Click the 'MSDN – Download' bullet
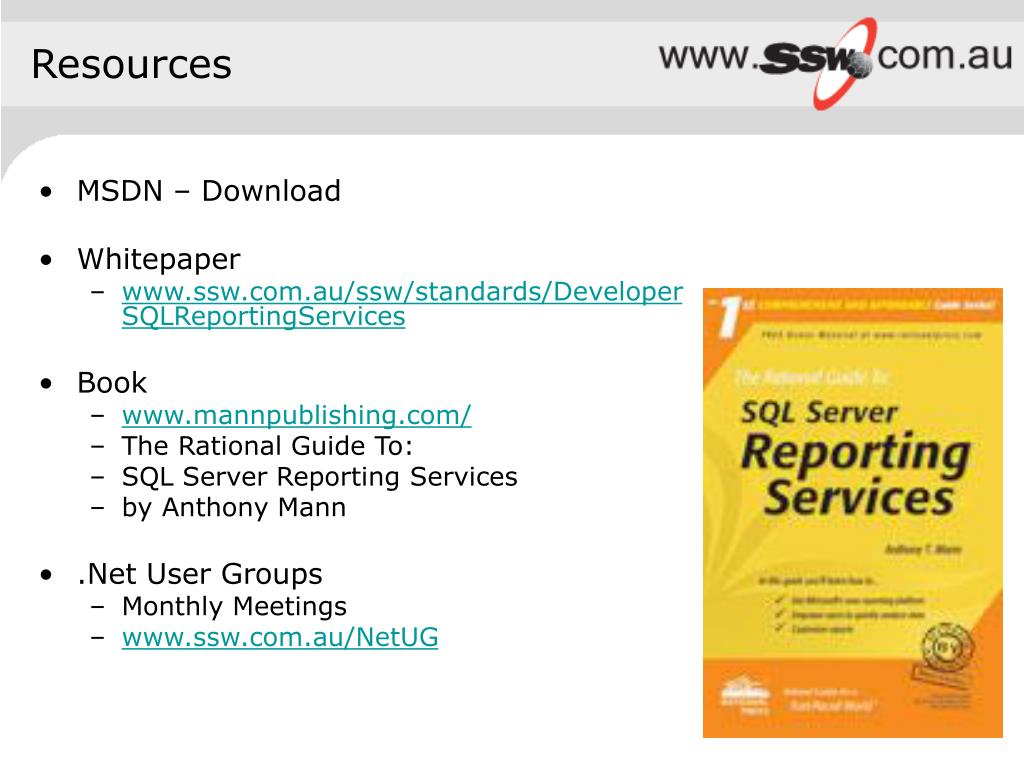This screenshot has width=1024, height=768. [x=208, y=191]
